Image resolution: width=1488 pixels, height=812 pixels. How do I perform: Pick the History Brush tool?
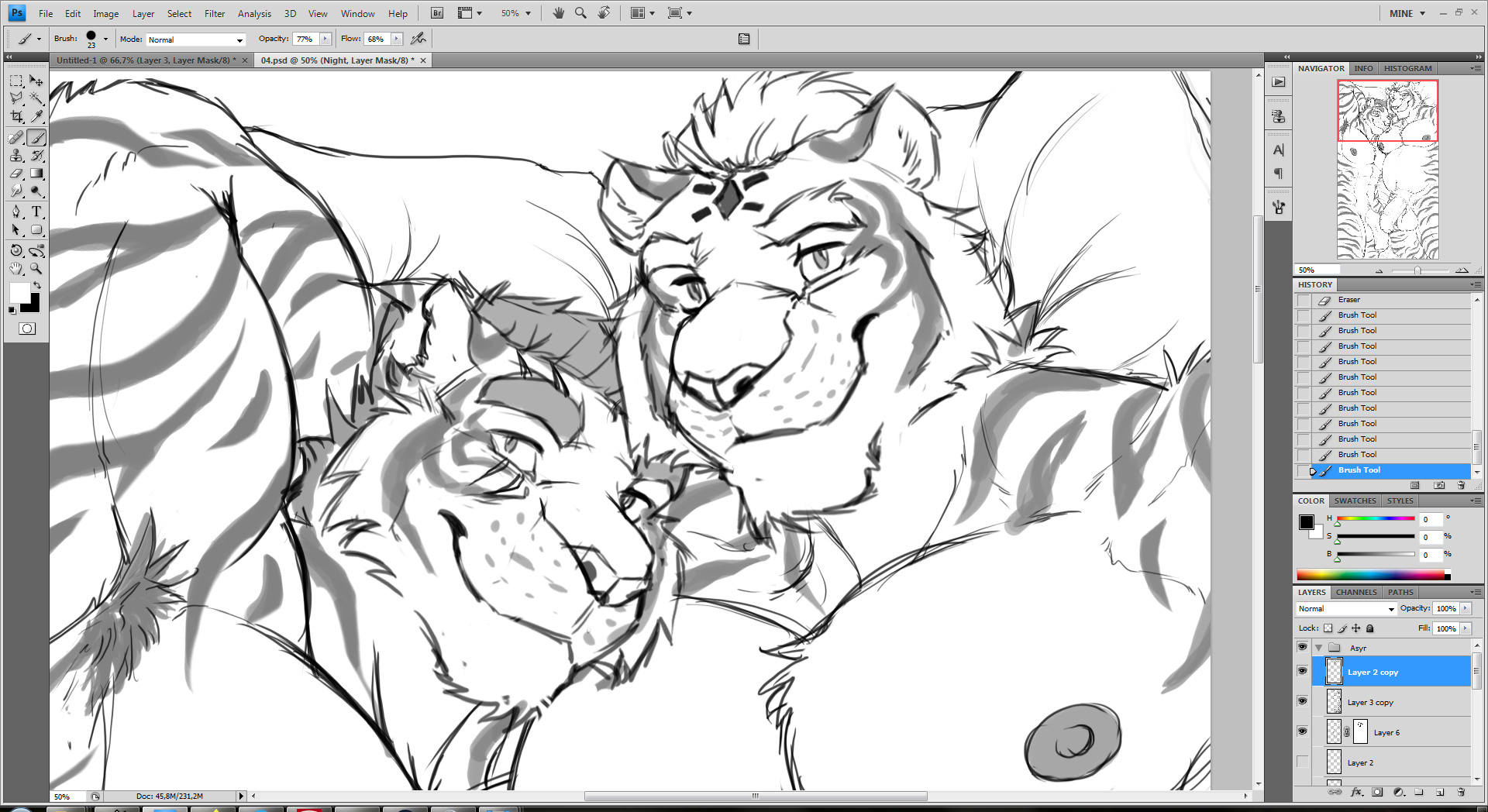click(36, 156)
